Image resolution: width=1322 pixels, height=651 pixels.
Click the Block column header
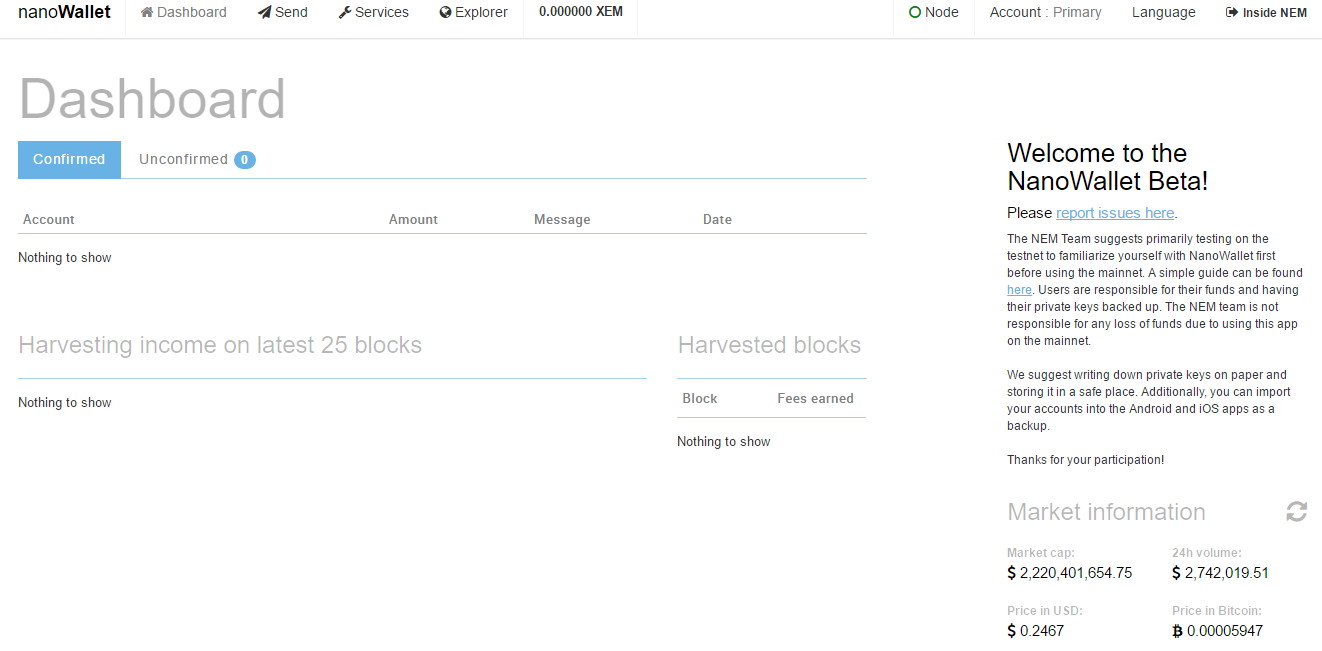(700, 399)
